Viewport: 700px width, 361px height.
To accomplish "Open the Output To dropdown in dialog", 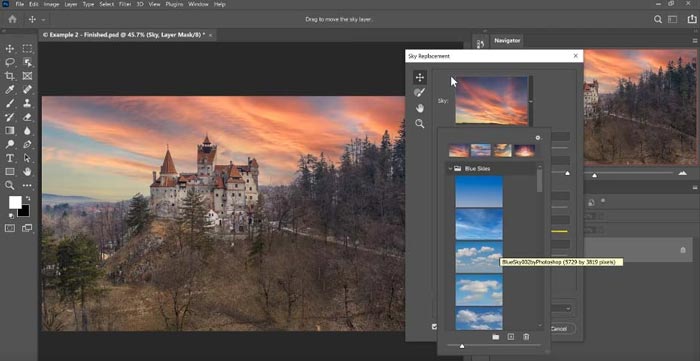I will coord(562,308).
